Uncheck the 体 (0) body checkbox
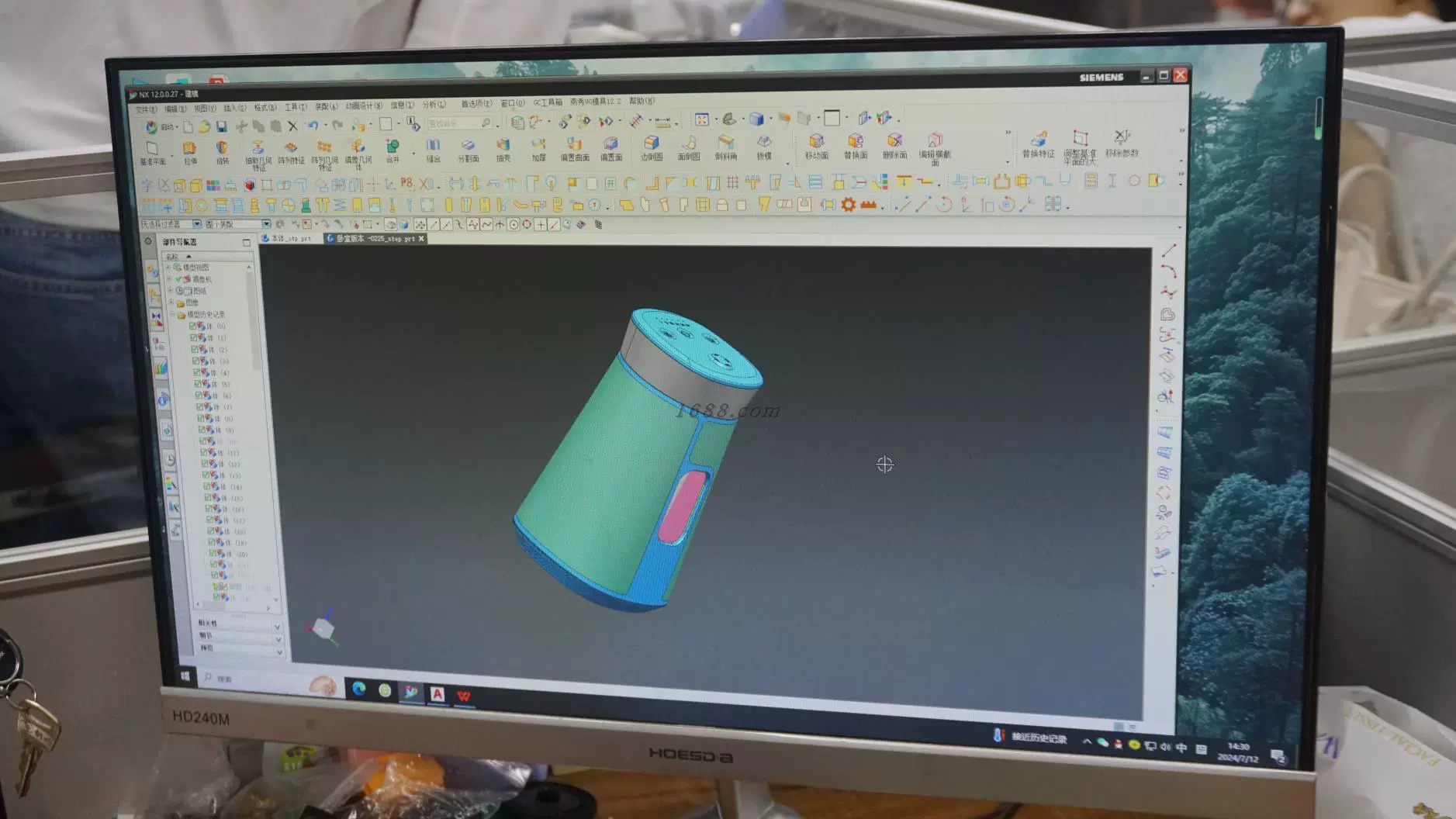1456x819 pixels. (193, 327)
